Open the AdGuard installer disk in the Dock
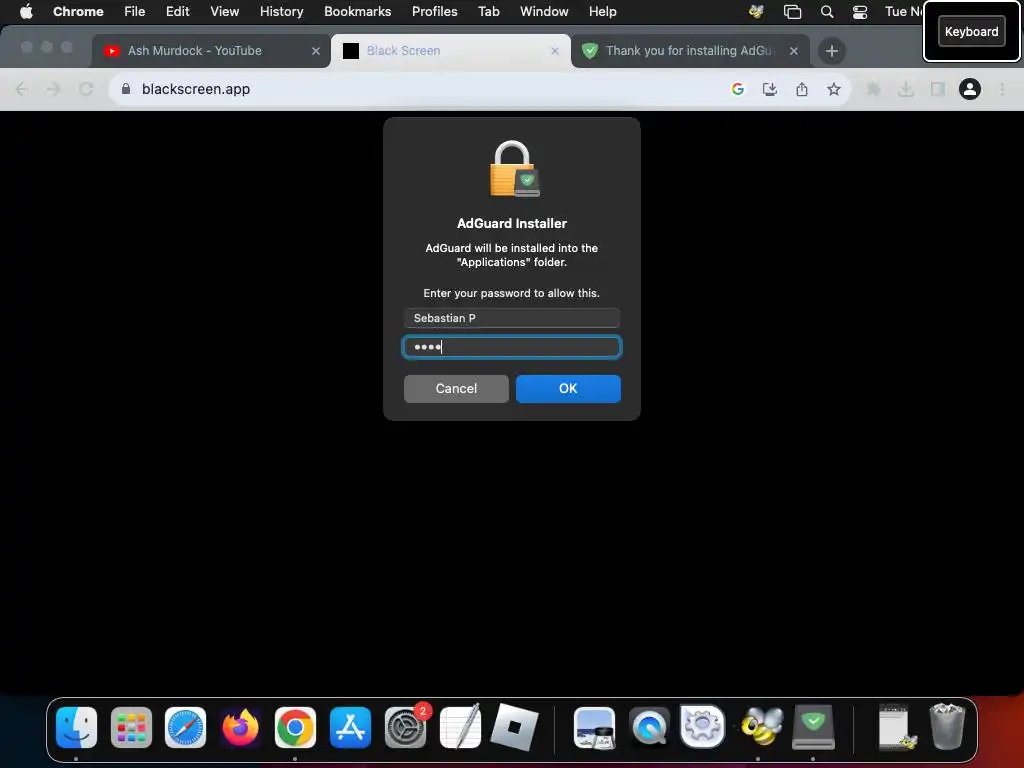 tap(813, 728)
